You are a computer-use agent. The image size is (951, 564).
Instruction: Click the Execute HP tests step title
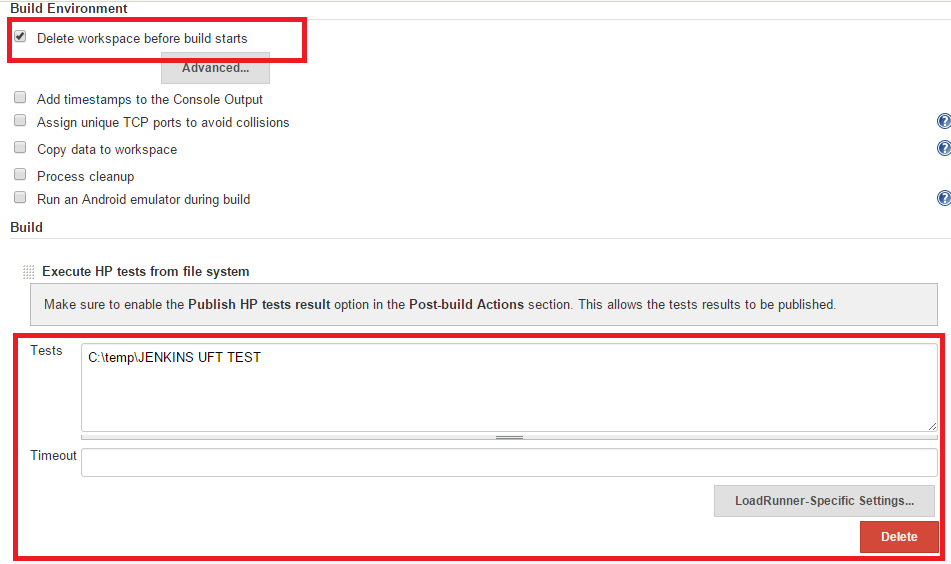146,271
